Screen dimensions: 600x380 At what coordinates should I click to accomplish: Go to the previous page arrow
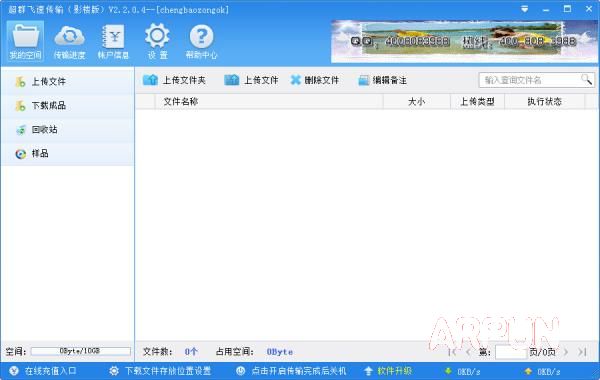[x=468, y=352]
